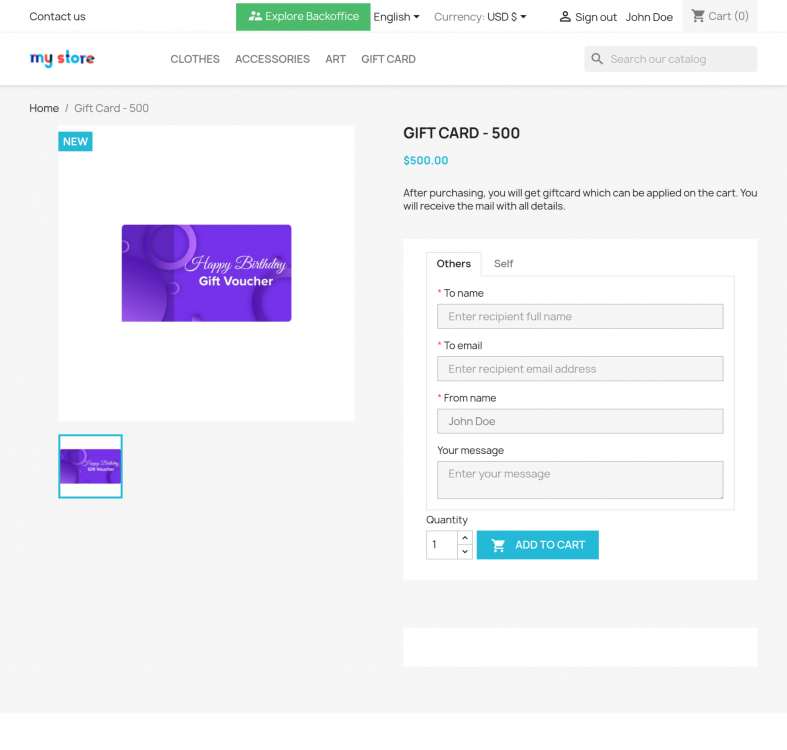Click the user account icon beside Sign out

565,17
